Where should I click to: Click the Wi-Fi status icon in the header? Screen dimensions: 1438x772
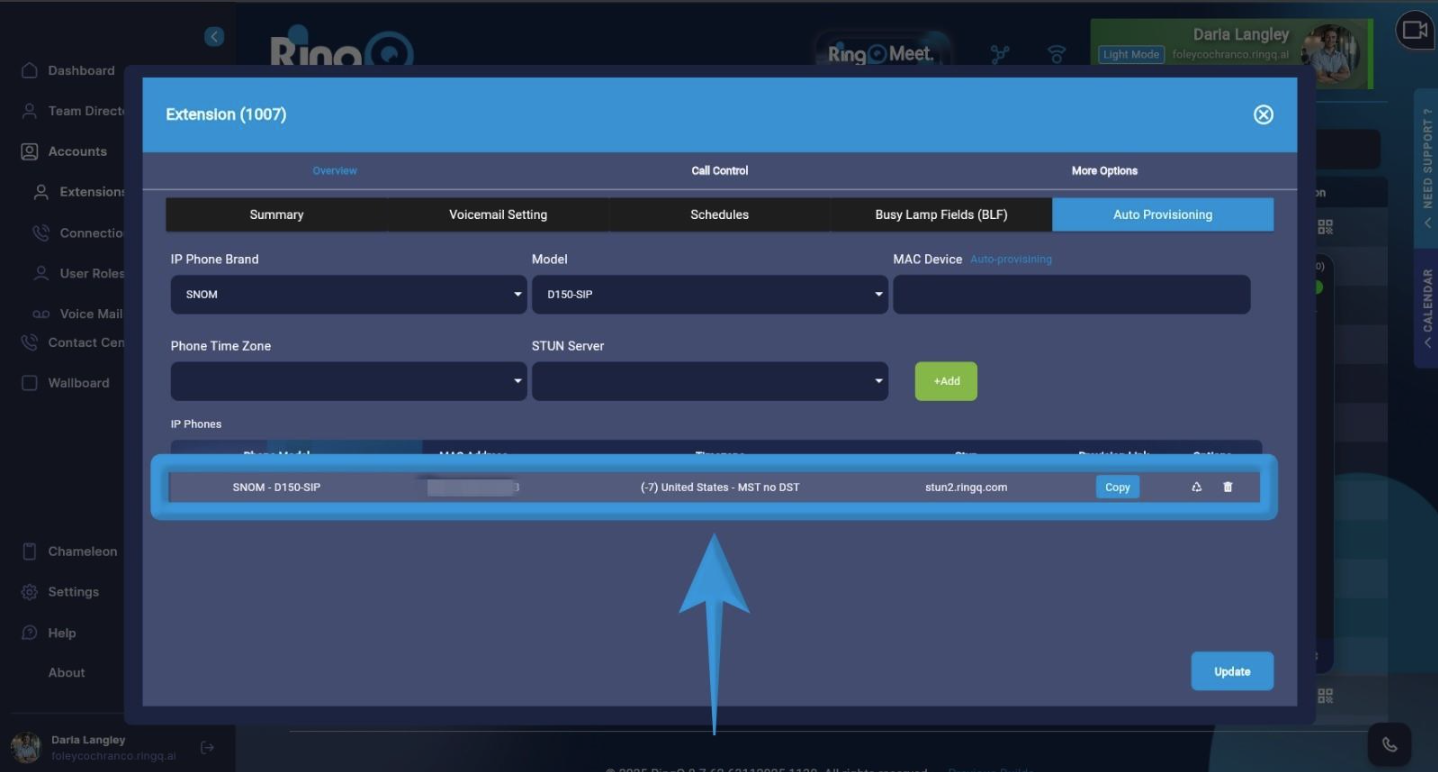[x=1056, y=55]
